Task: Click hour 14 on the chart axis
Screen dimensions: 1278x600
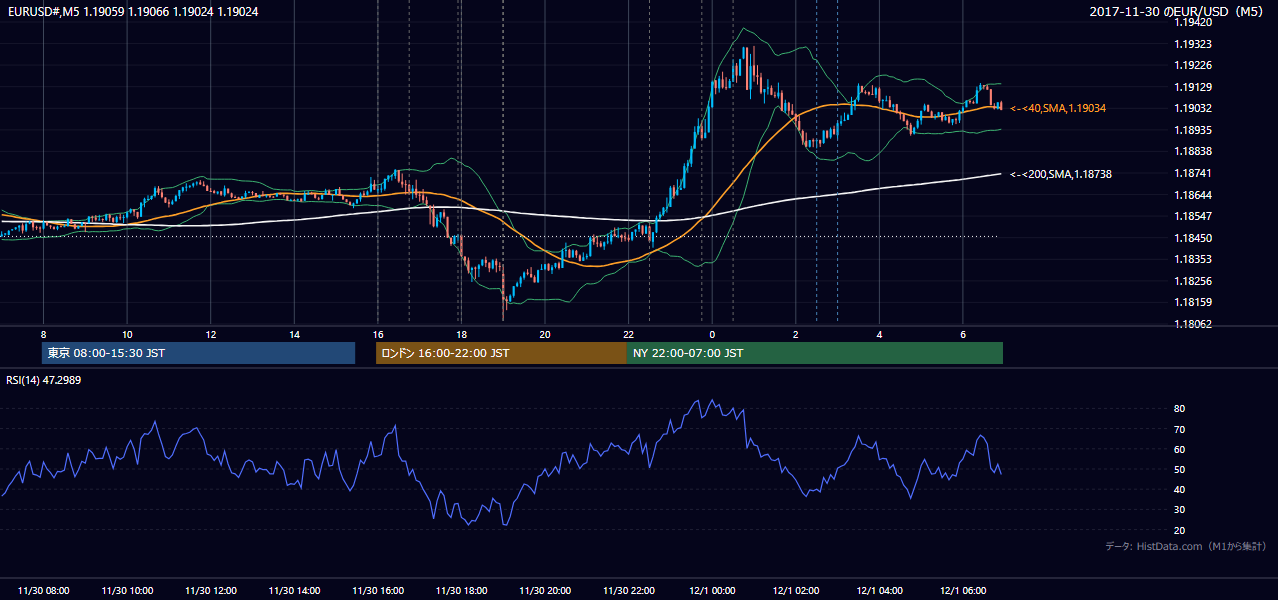Action: [x=294, y=334]
